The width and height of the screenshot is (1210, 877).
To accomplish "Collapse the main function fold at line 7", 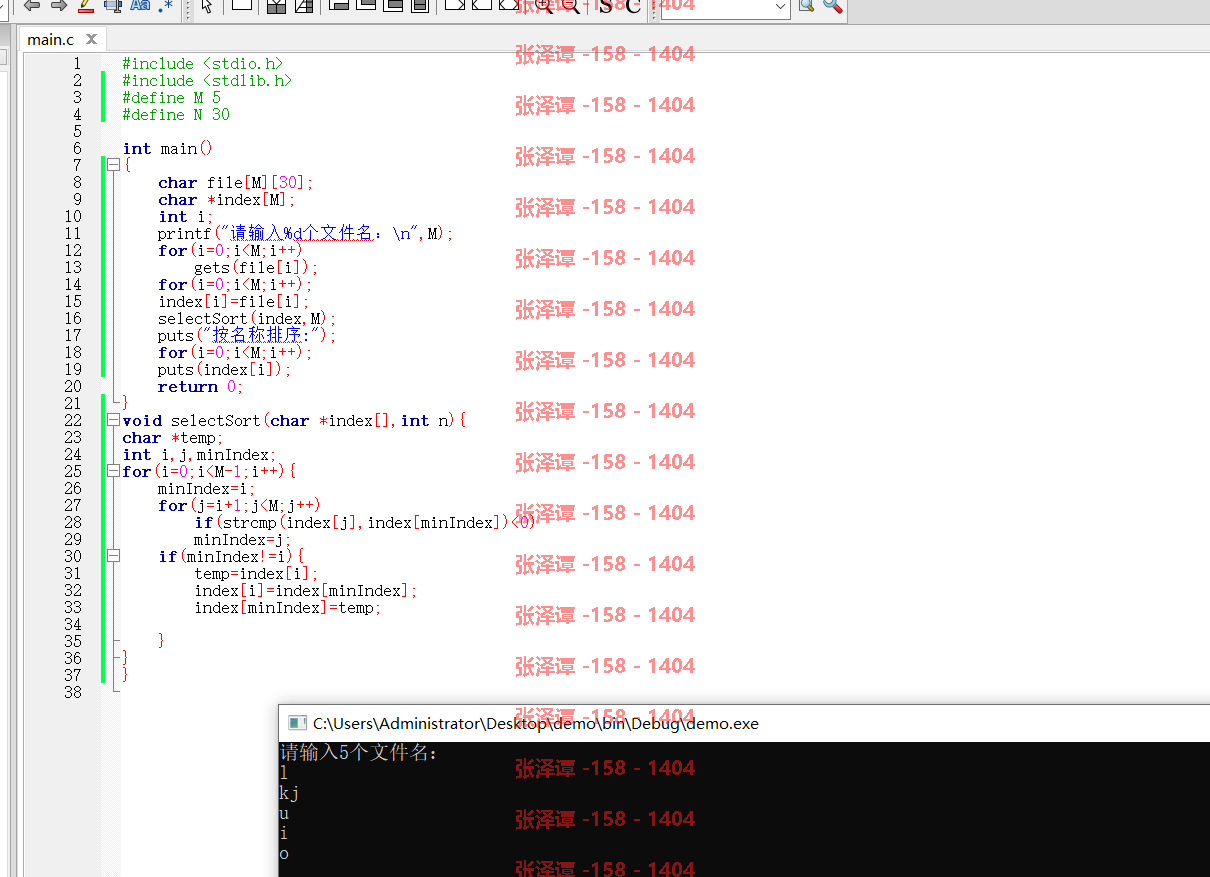I will (113, 166).
